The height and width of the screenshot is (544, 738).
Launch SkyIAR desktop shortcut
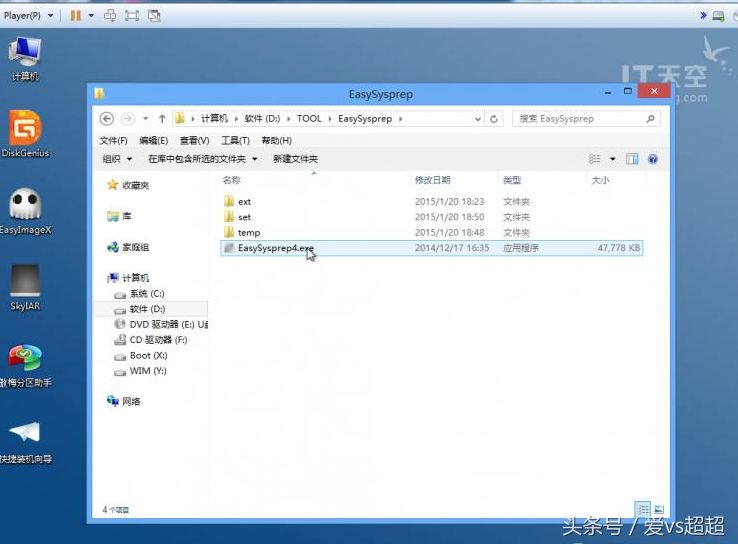click(25, 288)
